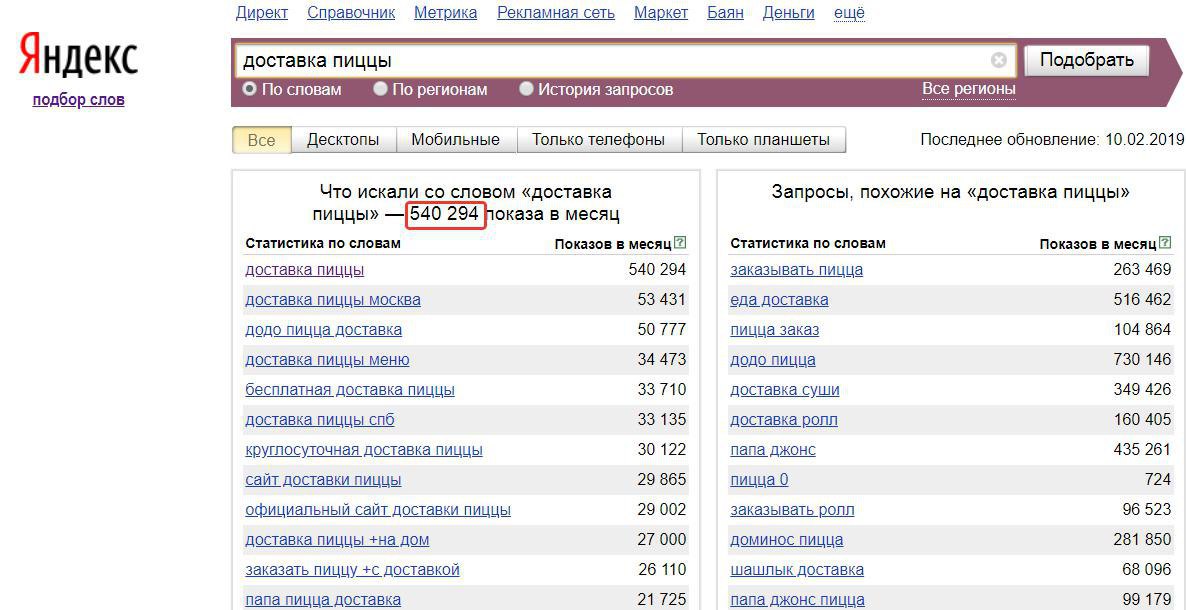Click the подбор слов link
This screenshot has width=1186, height=610.
pyautogui.click(x=79, y=99)
